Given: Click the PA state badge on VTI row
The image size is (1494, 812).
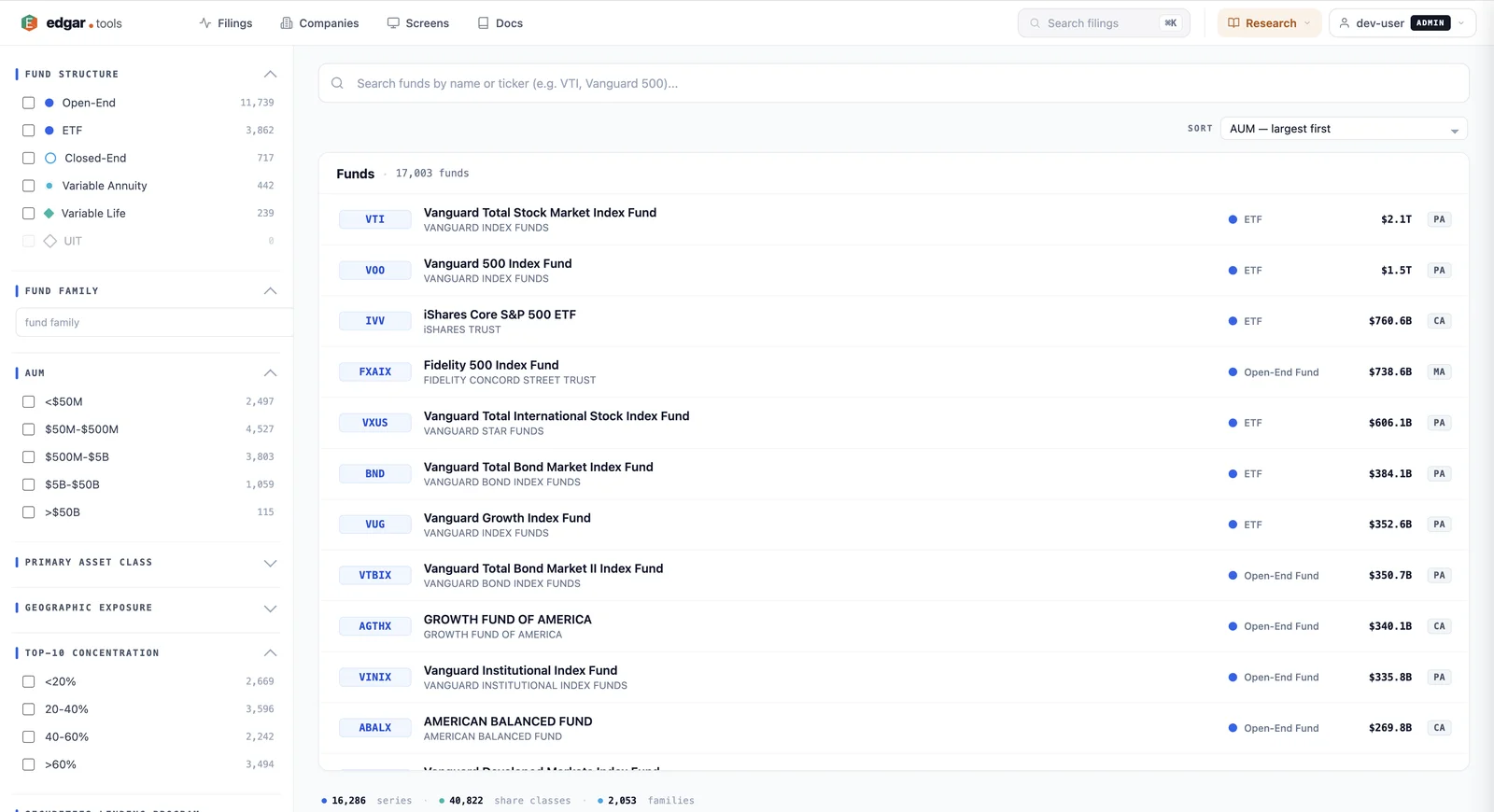Looking at the screenshot, I should tap(1439, 219).
